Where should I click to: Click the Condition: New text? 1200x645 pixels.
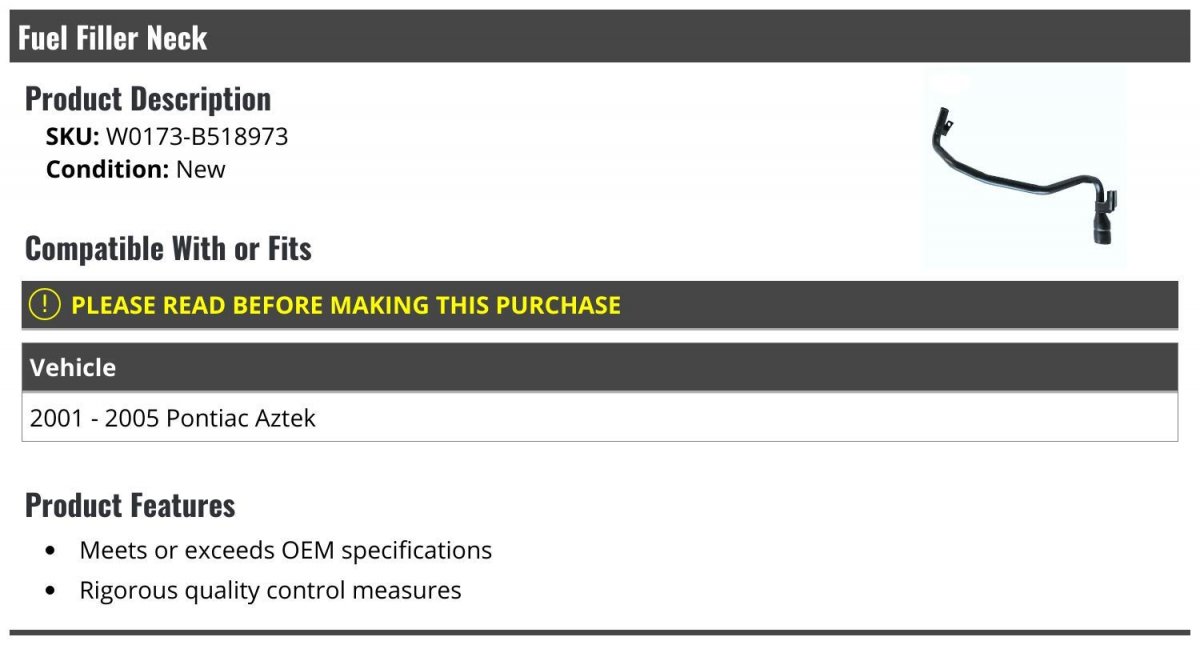click(136, 169)
